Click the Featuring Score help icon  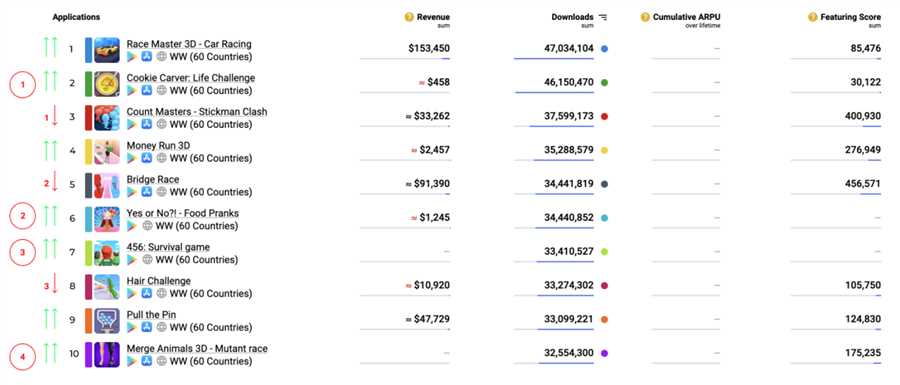pyautogui.click(x=813, y=17)
